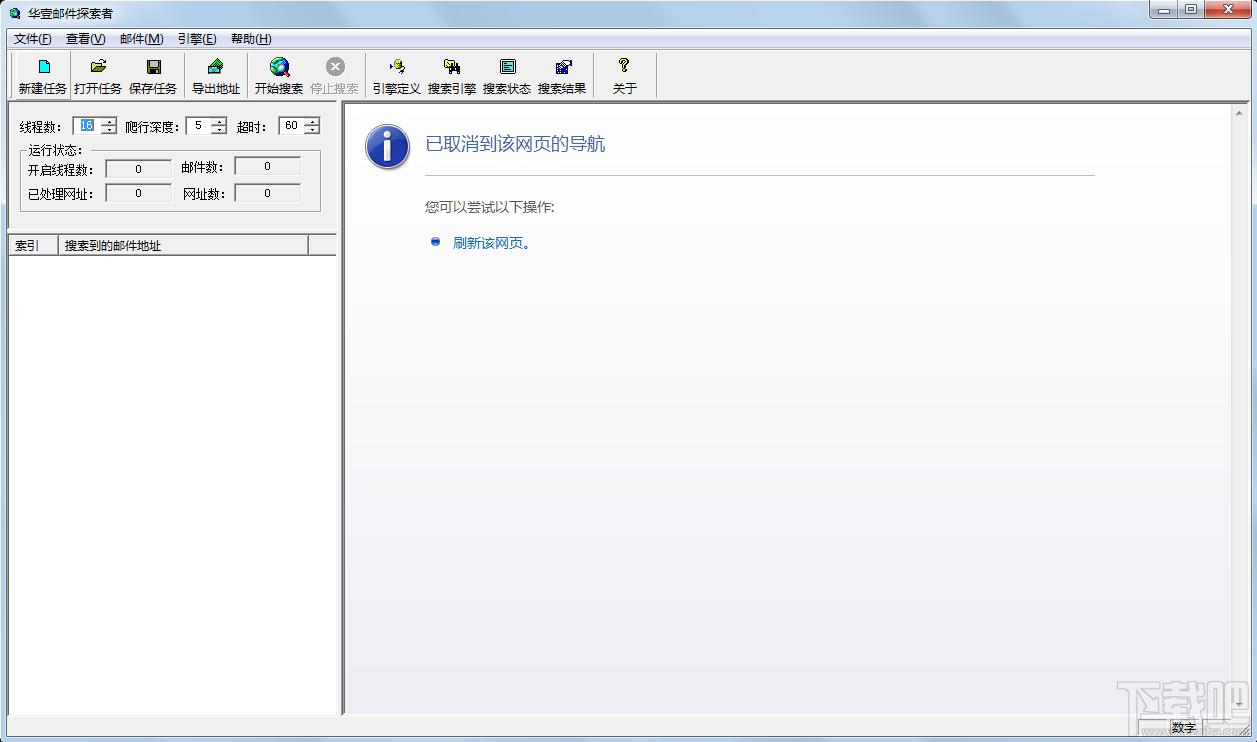
Task: Decrease the 爬行深度 crawl depth
Action: point(219,130)
